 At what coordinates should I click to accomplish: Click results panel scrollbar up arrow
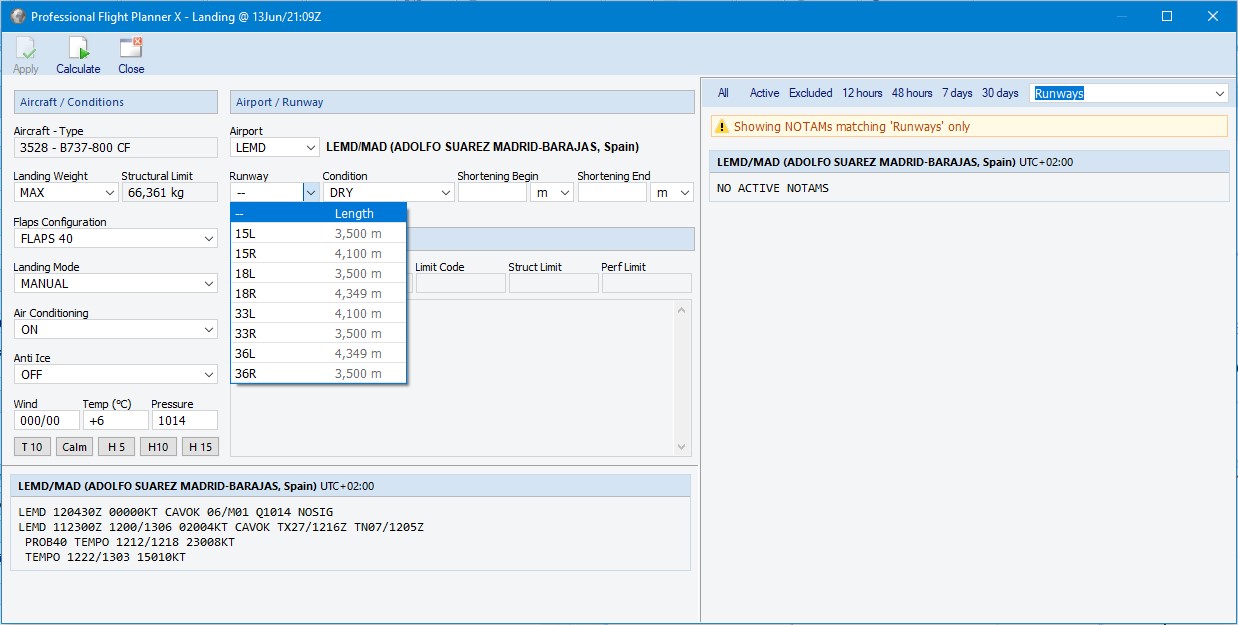683,309
